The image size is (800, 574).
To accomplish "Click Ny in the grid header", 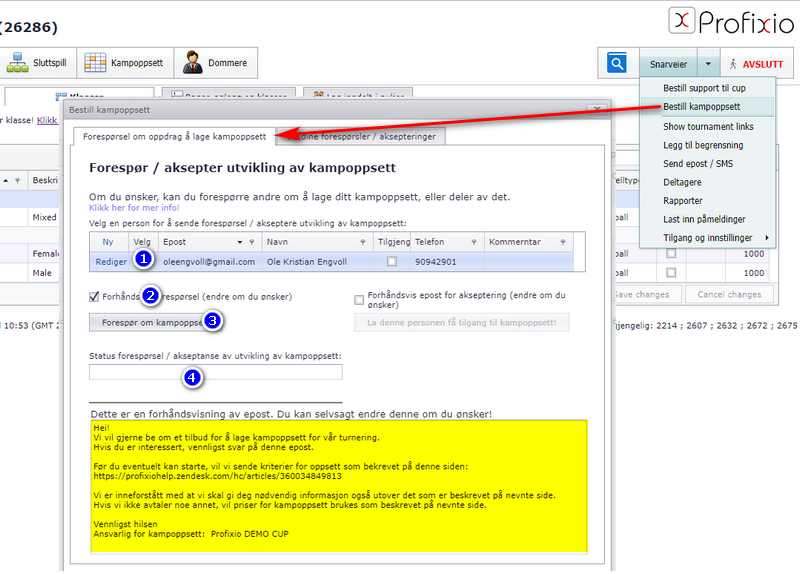I will tap(108, 242).
